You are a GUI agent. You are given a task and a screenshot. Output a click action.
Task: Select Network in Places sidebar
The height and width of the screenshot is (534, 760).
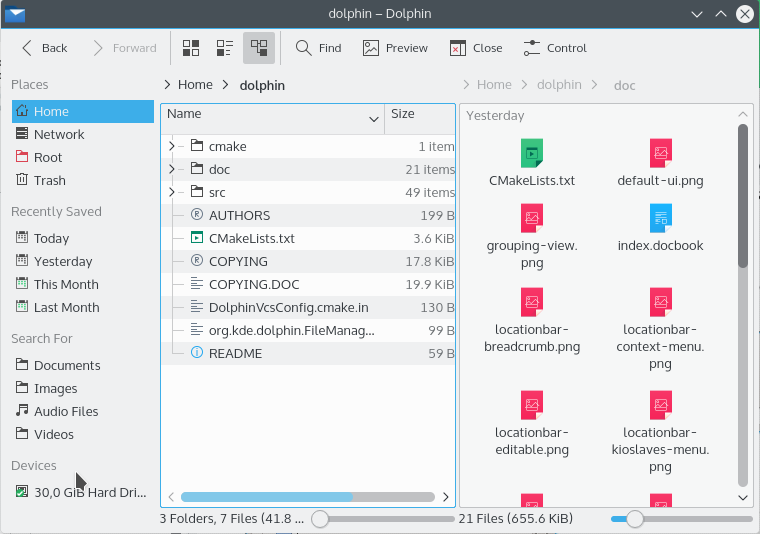[x=59, y=134]
